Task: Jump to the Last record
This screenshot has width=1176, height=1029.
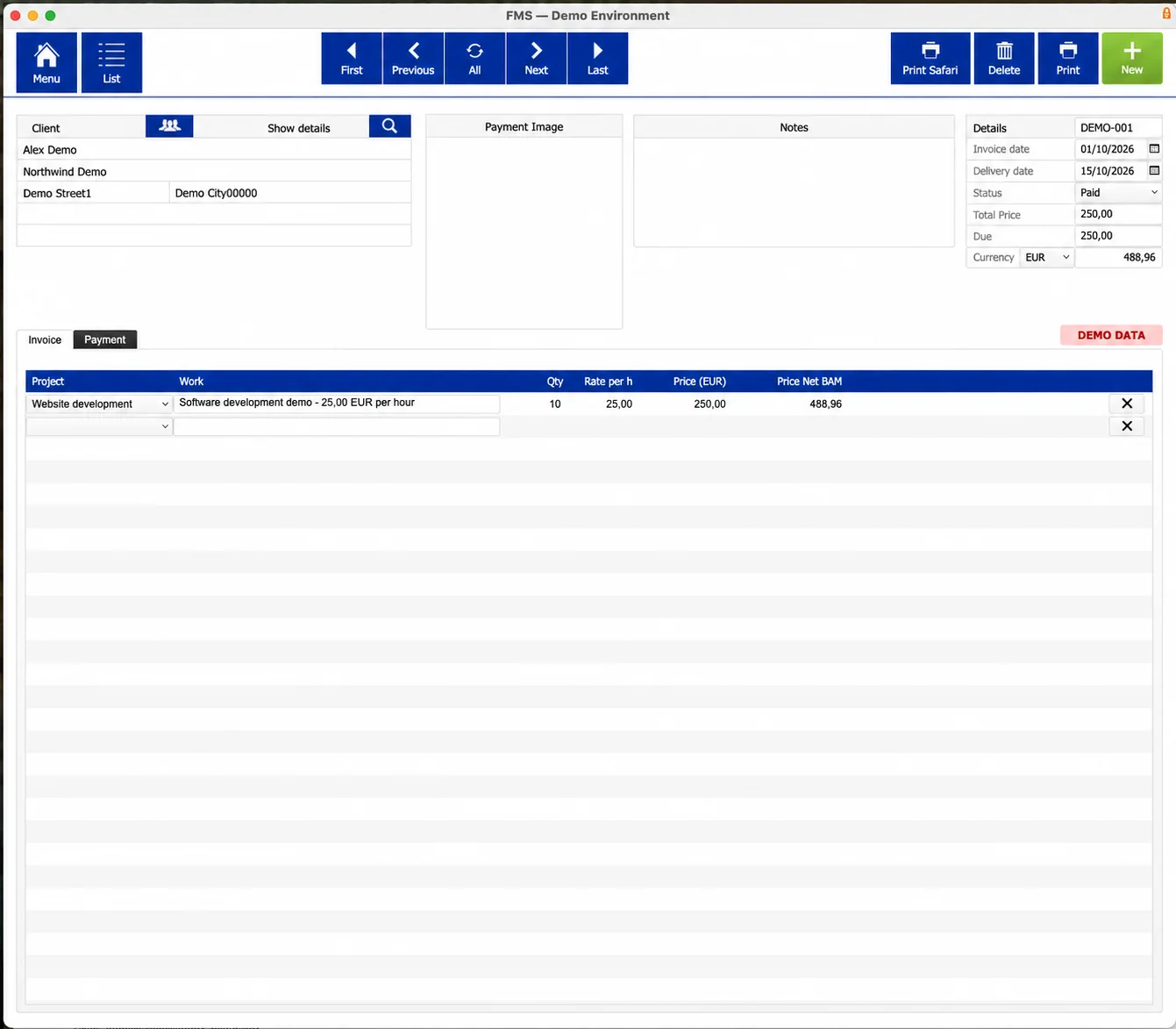Action: [597, 59]
